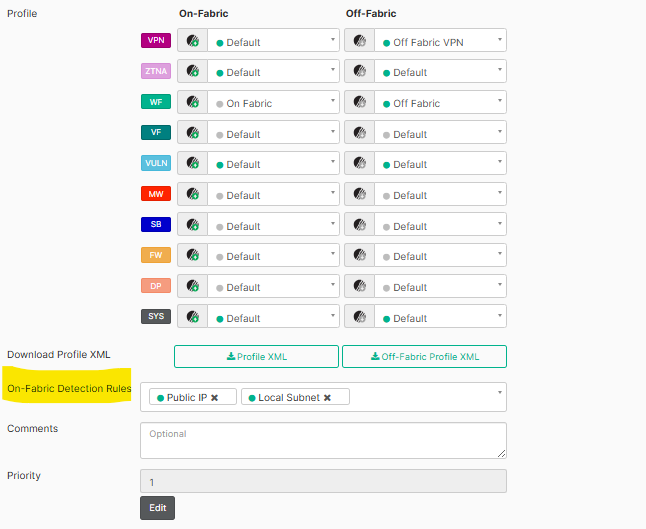Download the Profile XML
646x529 pixels.
pyautogui.click(x=256, y=356)
